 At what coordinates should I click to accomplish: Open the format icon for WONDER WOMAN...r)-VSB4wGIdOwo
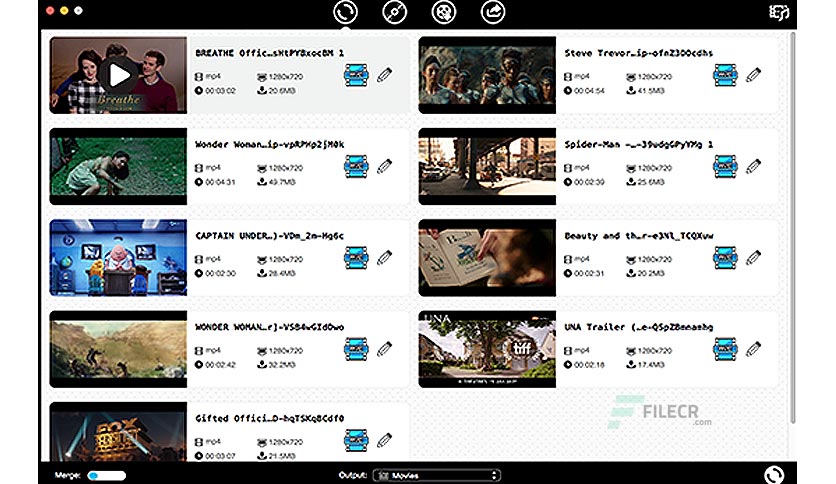[356, 349]
